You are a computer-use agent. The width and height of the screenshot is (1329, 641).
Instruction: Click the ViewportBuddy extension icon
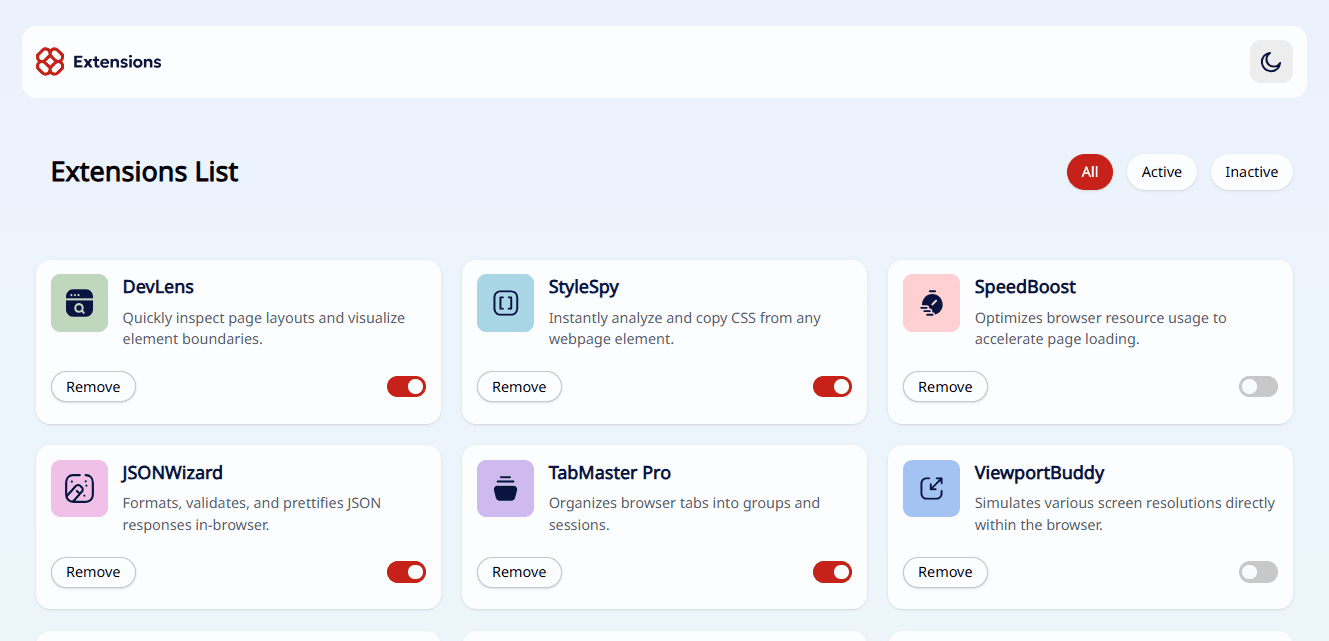[931, 488]
